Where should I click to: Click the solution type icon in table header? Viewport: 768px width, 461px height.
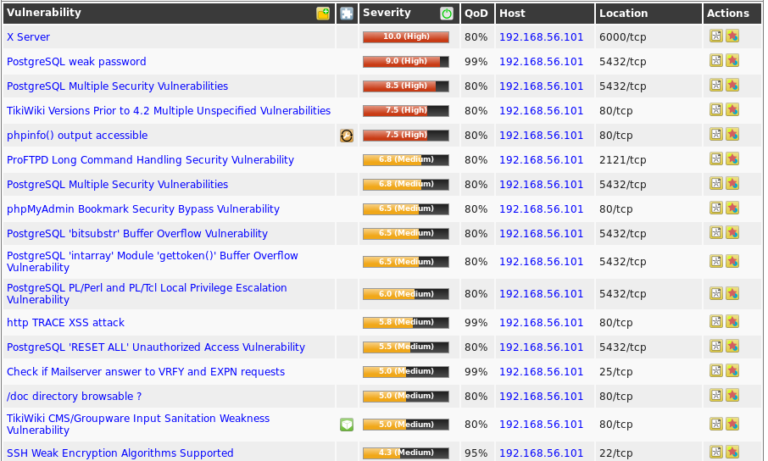(x=346, y=13)
